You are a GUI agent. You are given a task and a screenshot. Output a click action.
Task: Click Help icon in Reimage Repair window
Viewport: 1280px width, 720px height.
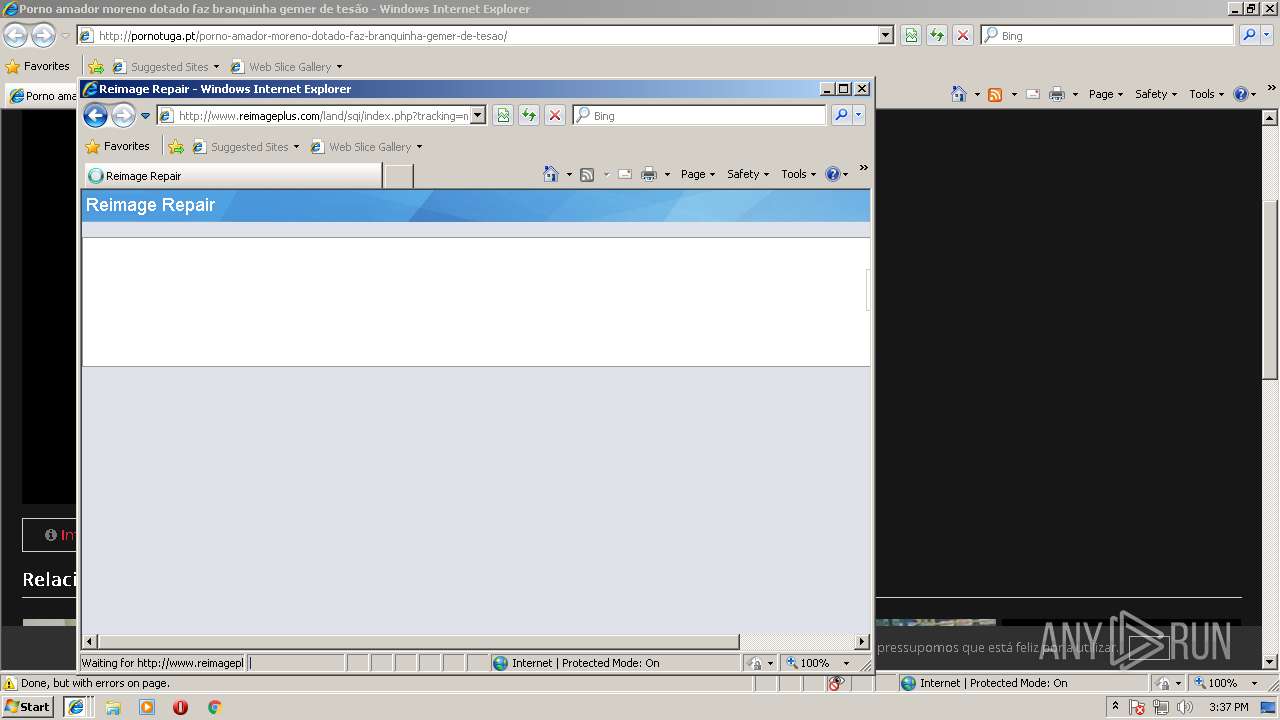coord(833,174)
